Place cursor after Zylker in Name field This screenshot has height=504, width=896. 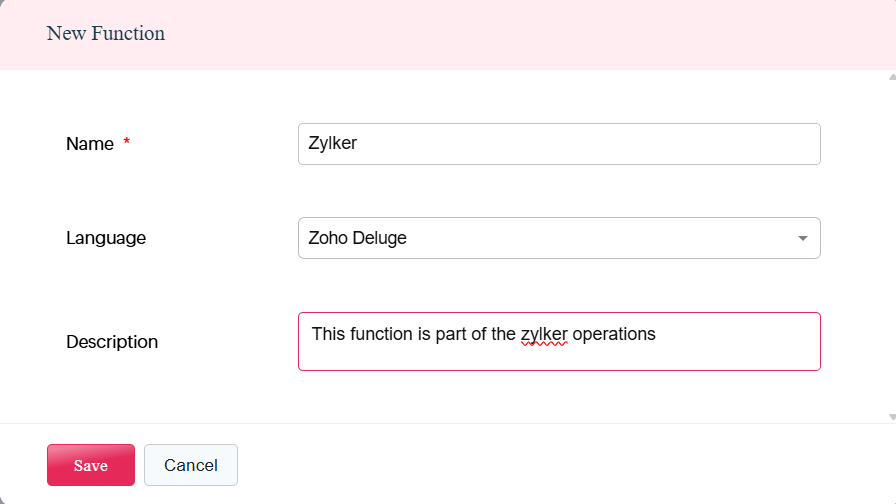[x=359, y=144]
